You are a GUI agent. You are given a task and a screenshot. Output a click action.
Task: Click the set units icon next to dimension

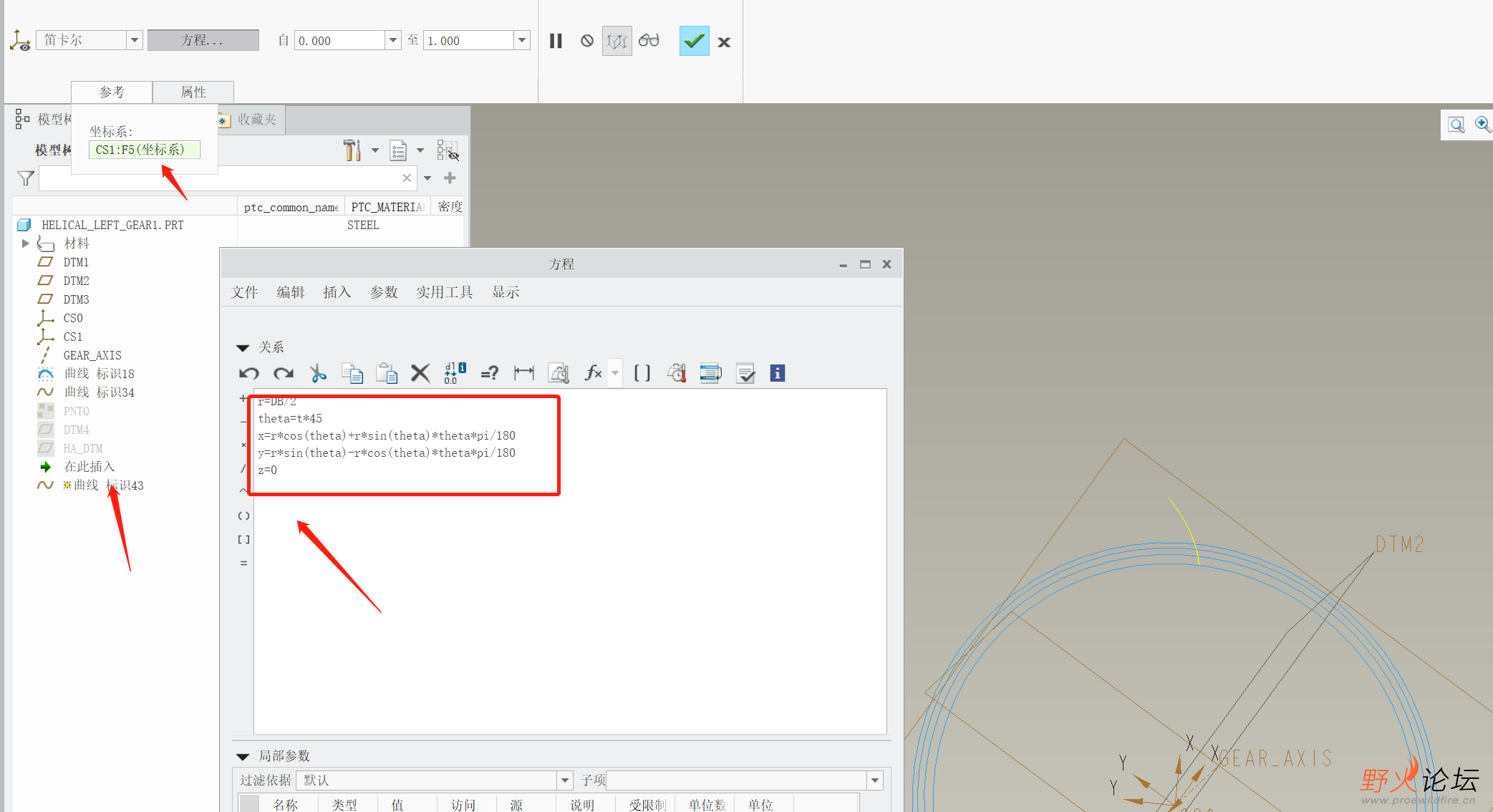click(559, 373)
